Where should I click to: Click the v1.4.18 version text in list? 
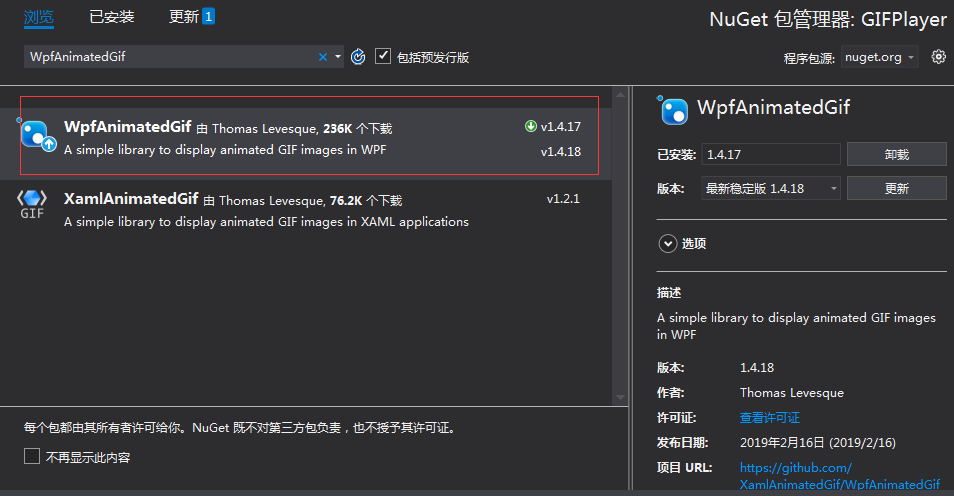(560, 152)
